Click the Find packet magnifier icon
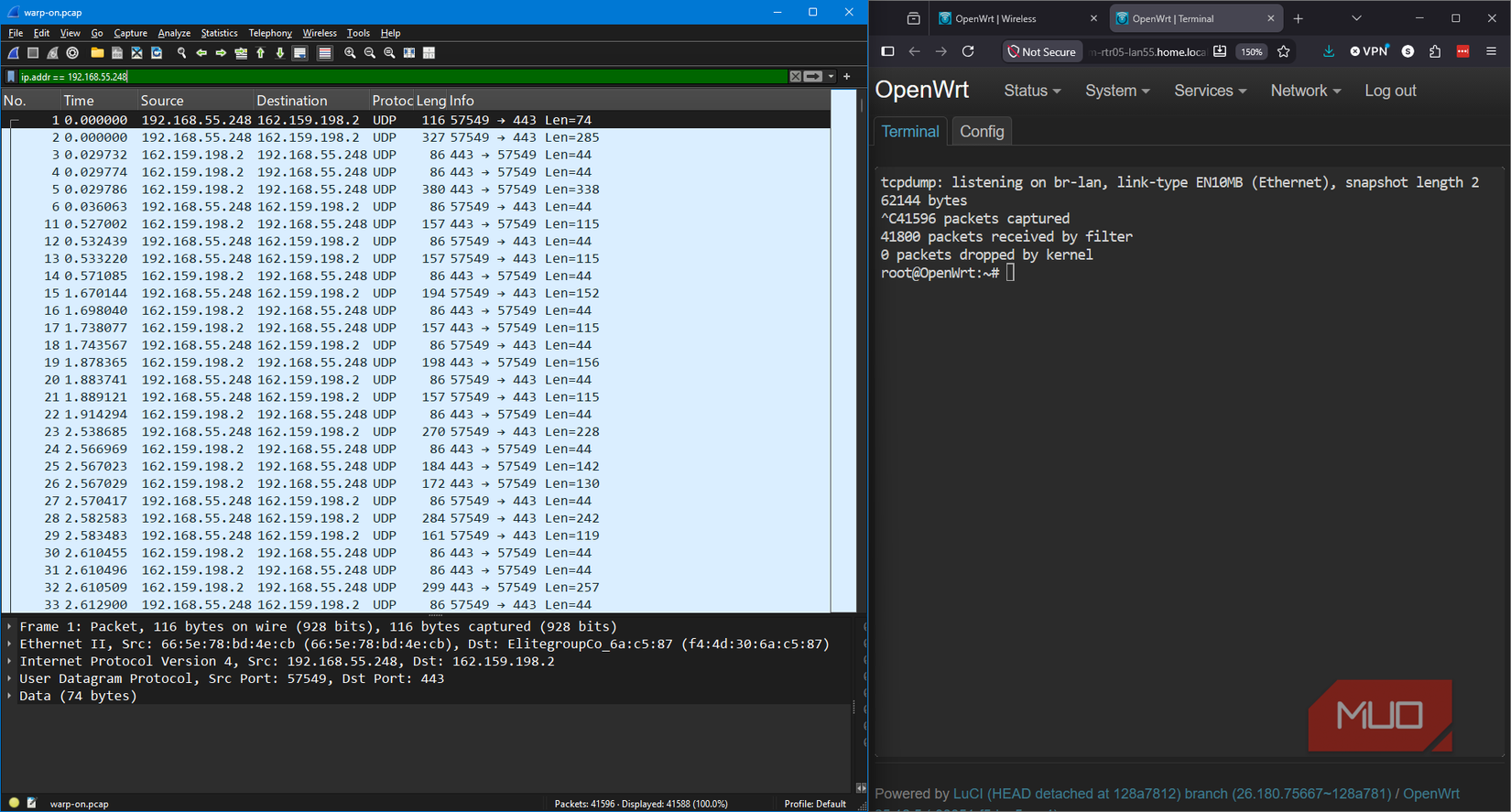The image size is (1511, 812). pos(181,53)
